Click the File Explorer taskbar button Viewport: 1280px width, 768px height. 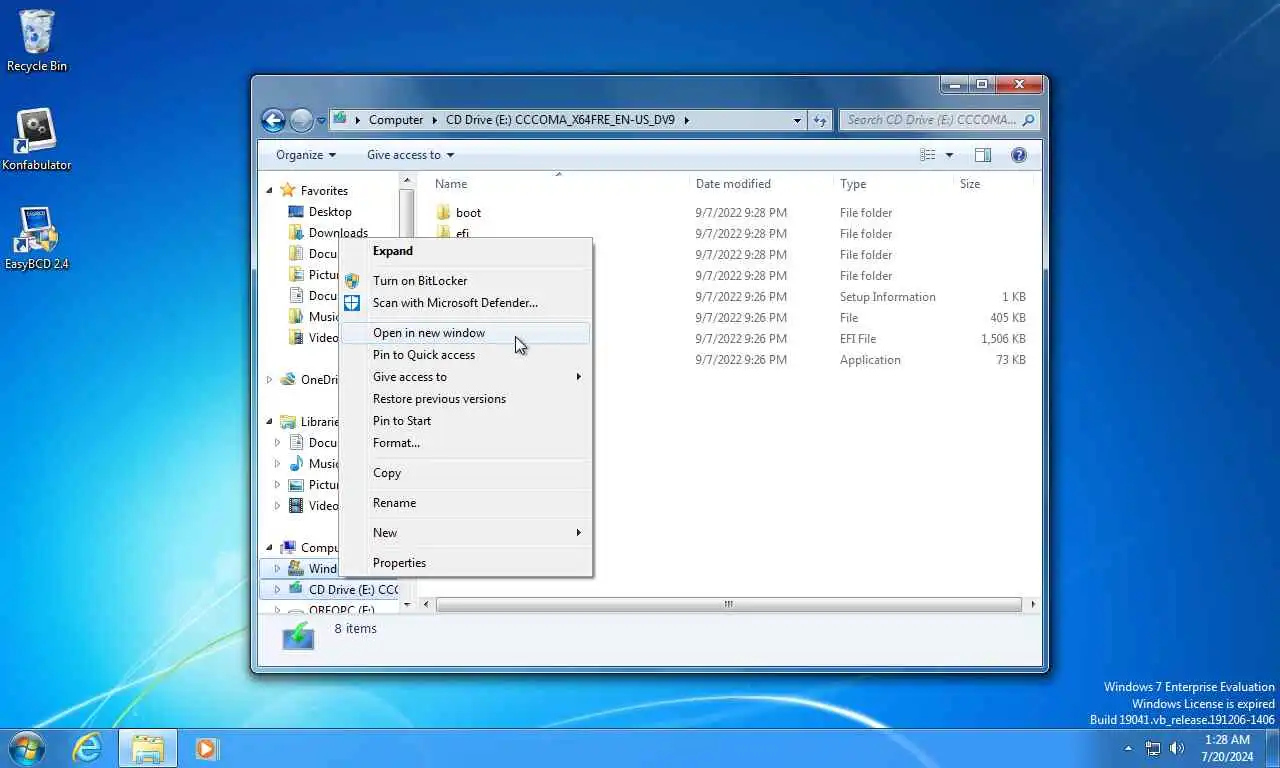(x=148, y=748)
